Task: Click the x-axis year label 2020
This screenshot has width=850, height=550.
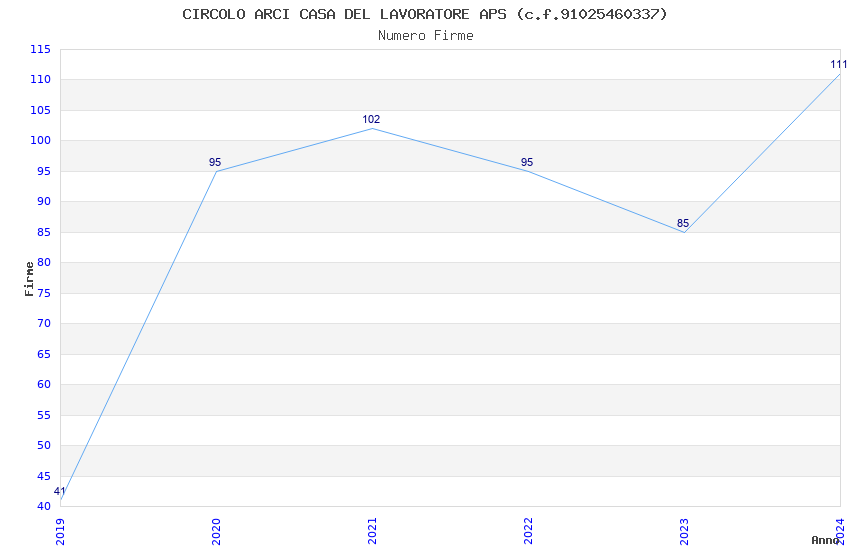Action: click(x=216, y=532)
